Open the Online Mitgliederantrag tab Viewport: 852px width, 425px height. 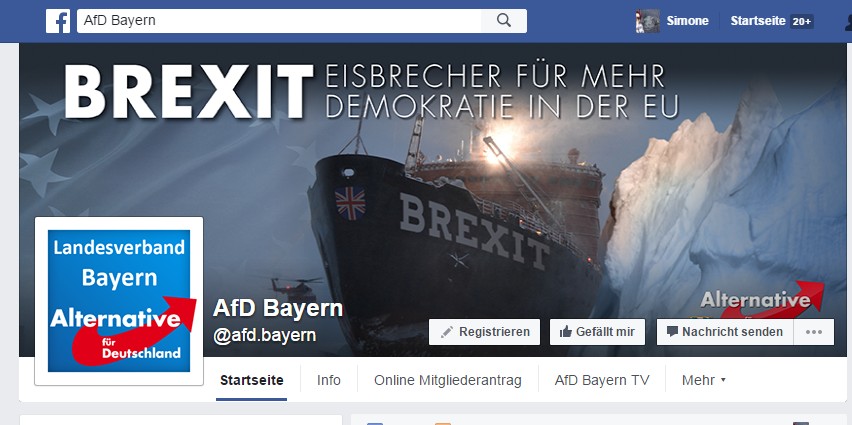coord(448,380)
